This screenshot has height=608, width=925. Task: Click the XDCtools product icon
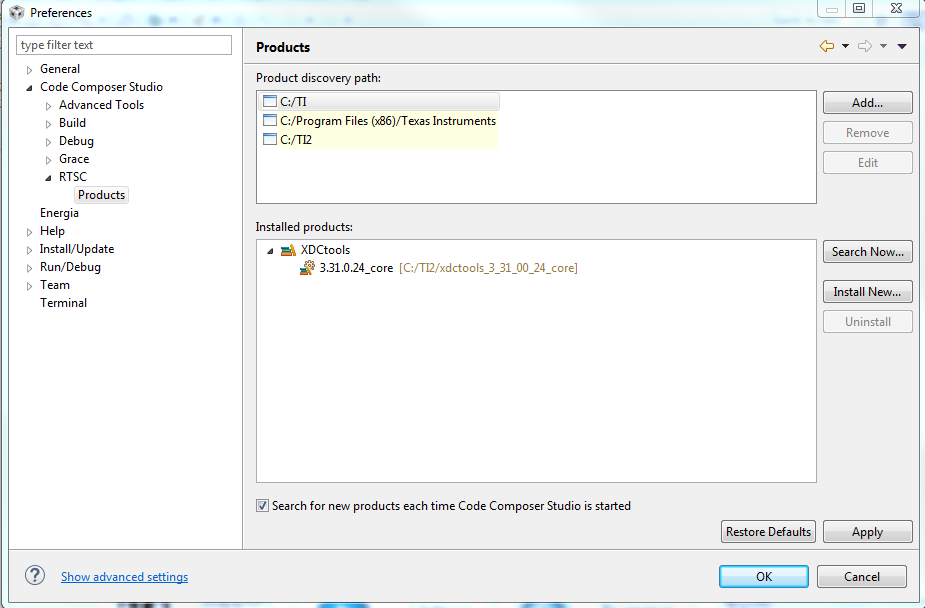click(x=288, y=250)
